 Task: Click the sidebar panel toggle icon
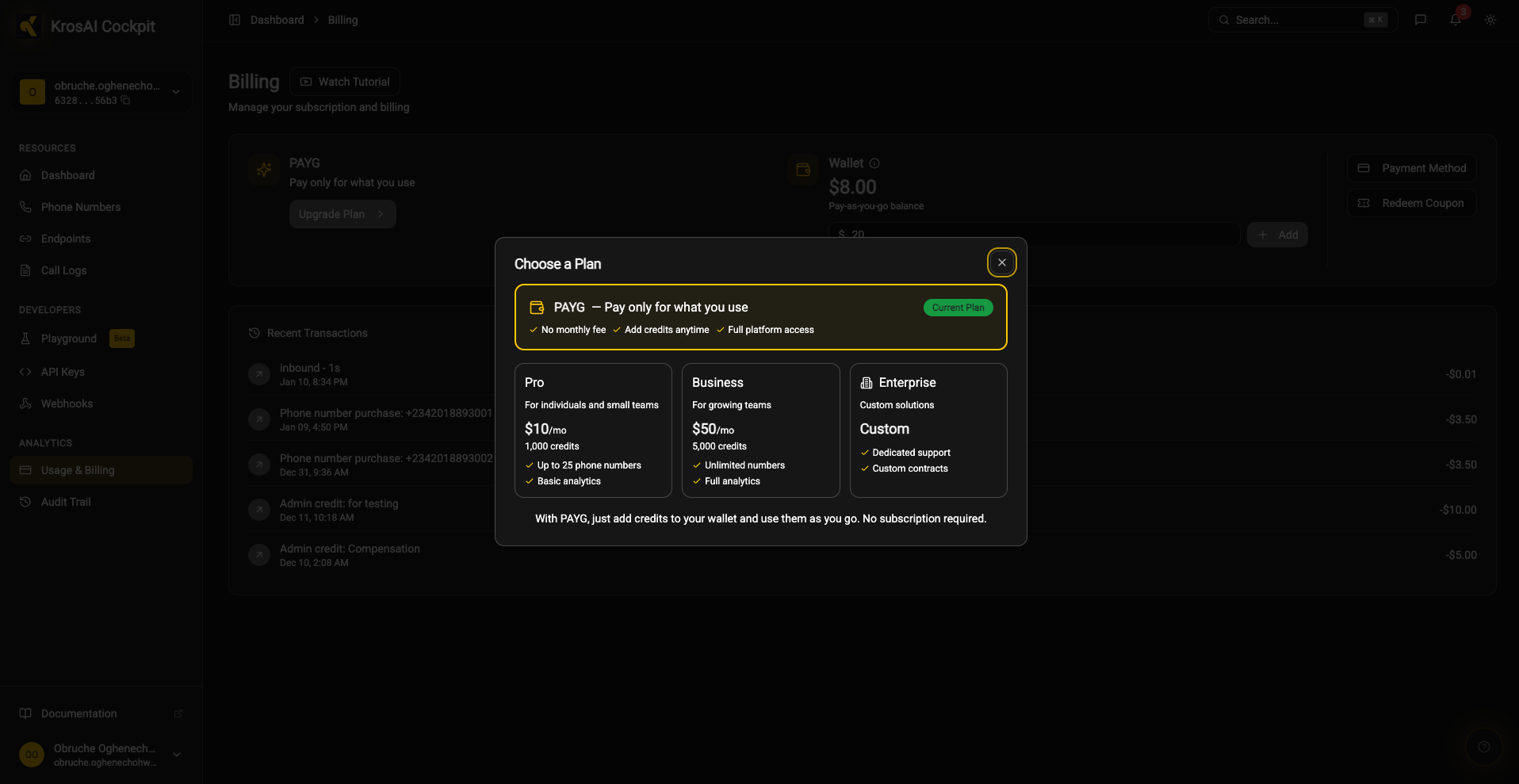235,20
